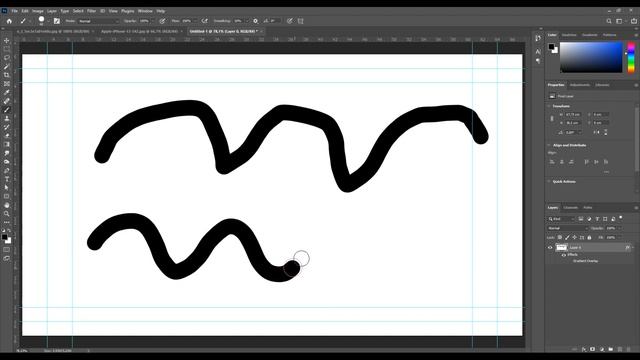Open the Window menu

[145, 11]
